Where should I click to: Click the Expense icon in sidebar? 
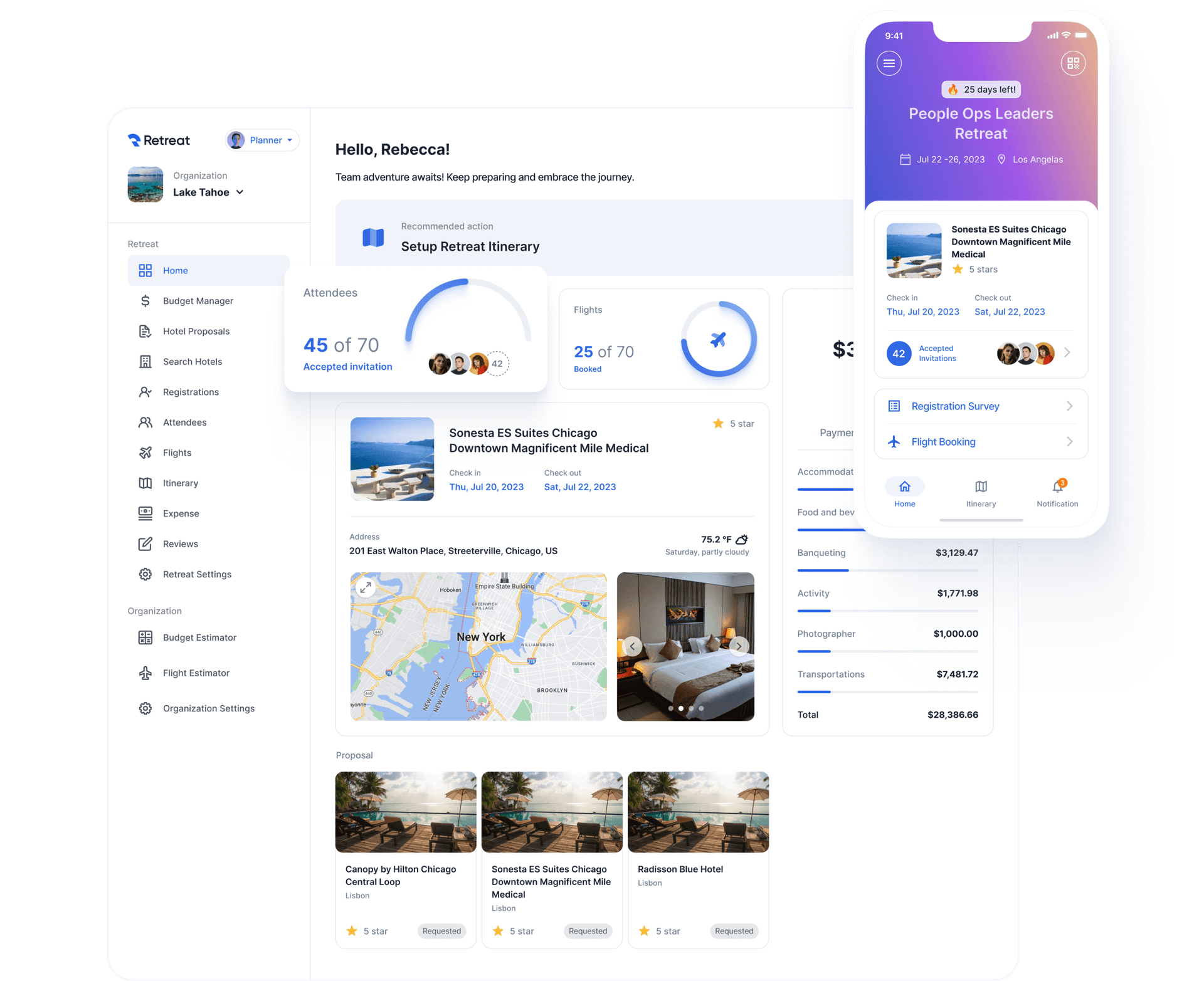click(x=145, y=513)
